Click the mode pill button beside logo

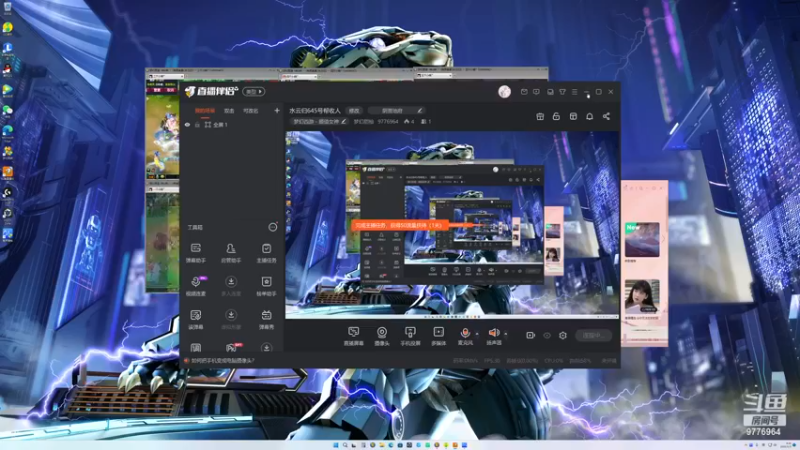pyautogui.click(x=254, y=92)
